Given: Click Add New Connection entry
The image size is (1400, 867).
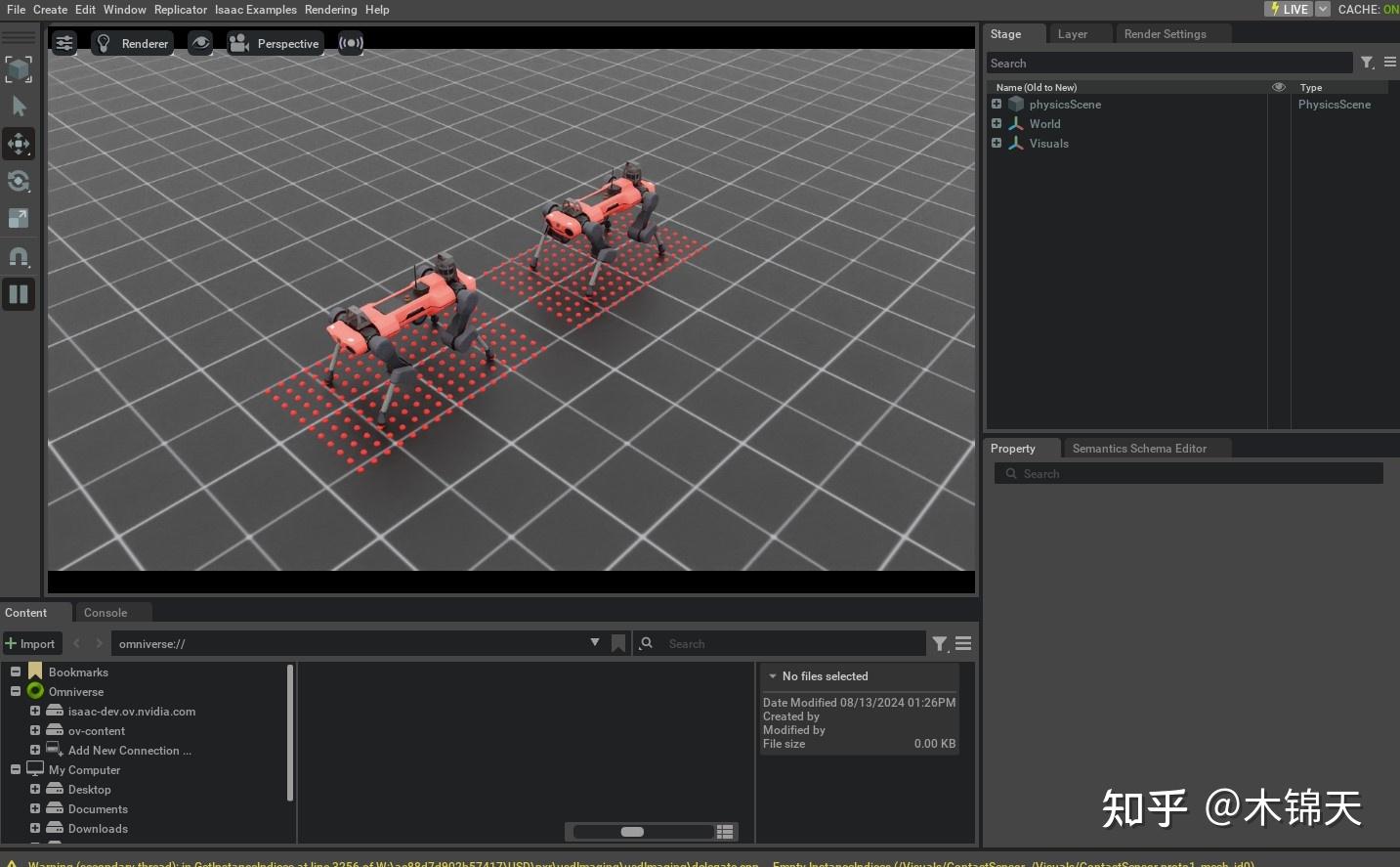Looking at the screenshot, I should [130, 751].
